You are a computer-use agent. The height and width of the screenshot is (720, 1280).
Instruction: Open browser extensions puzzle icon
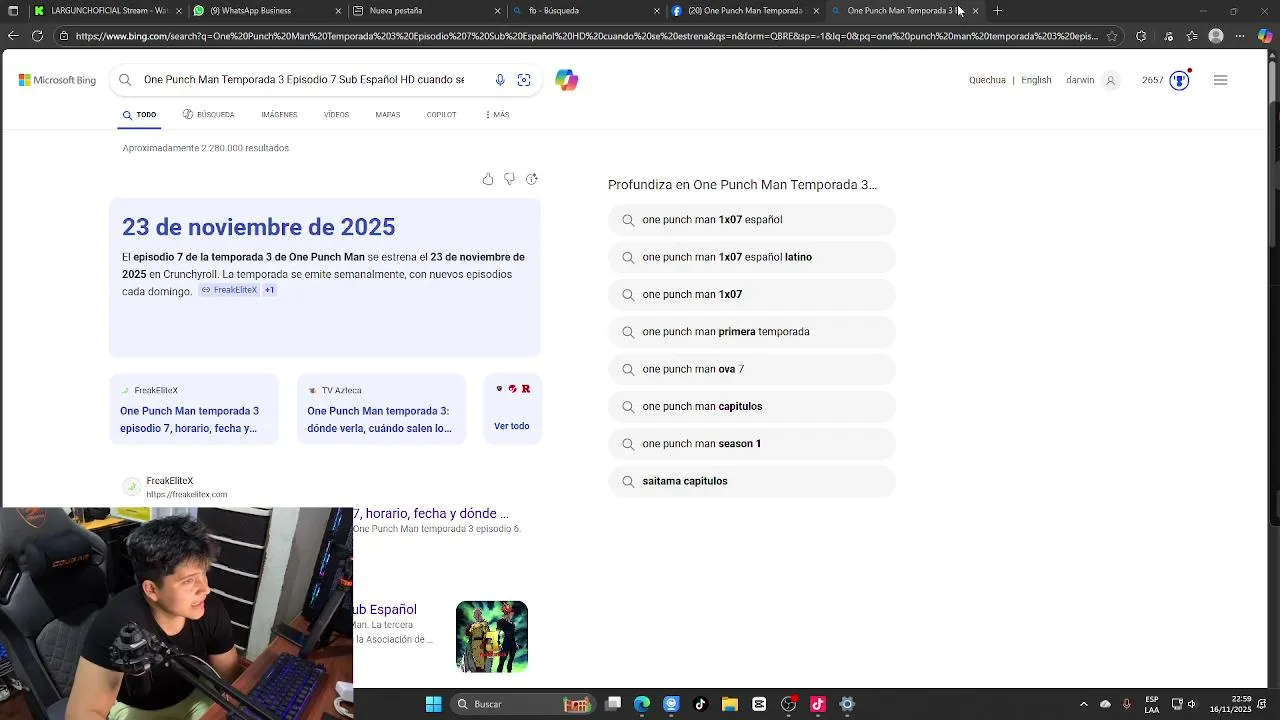[x=1141, y=36]
